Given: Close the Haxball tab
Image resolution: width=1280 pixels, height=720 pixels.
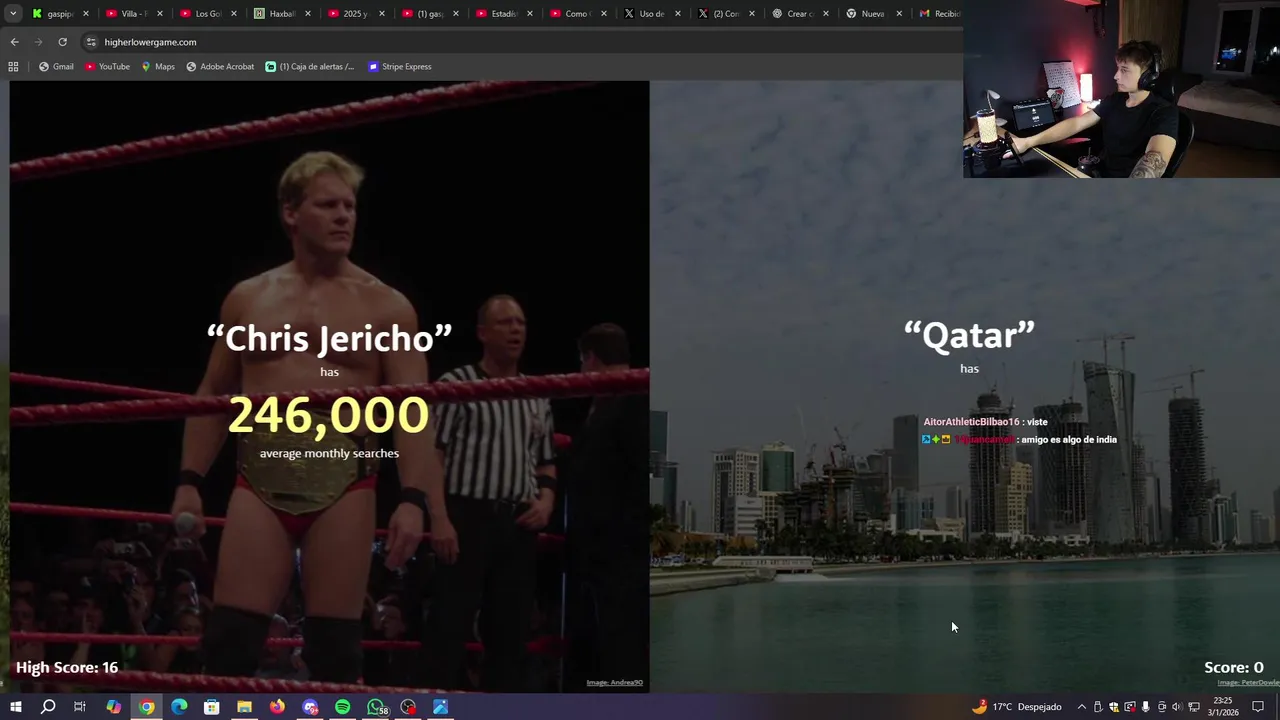Looking at the screenshot, I should (308, 14).
